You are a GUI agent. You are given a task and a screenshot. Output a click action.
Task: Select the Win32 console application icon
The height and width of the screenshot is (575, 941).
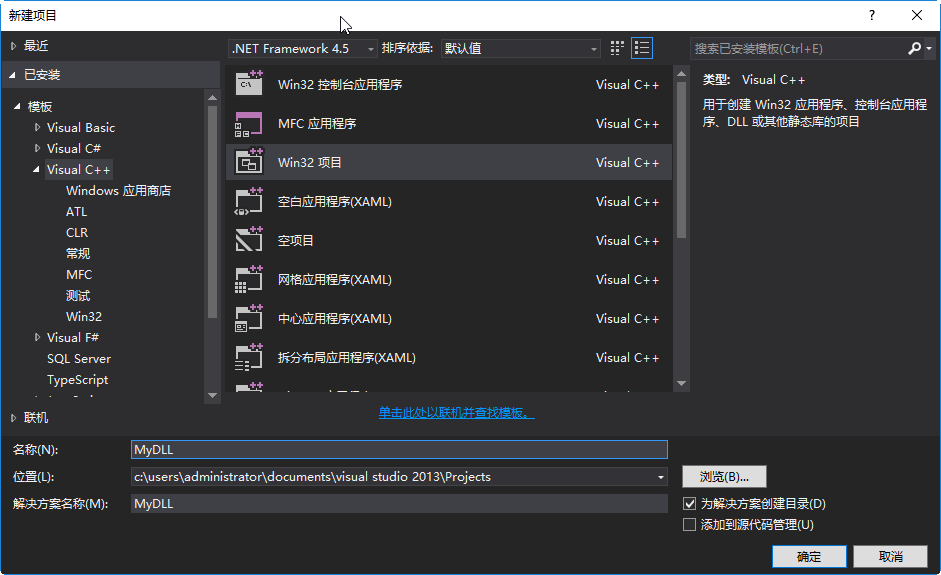248,84
